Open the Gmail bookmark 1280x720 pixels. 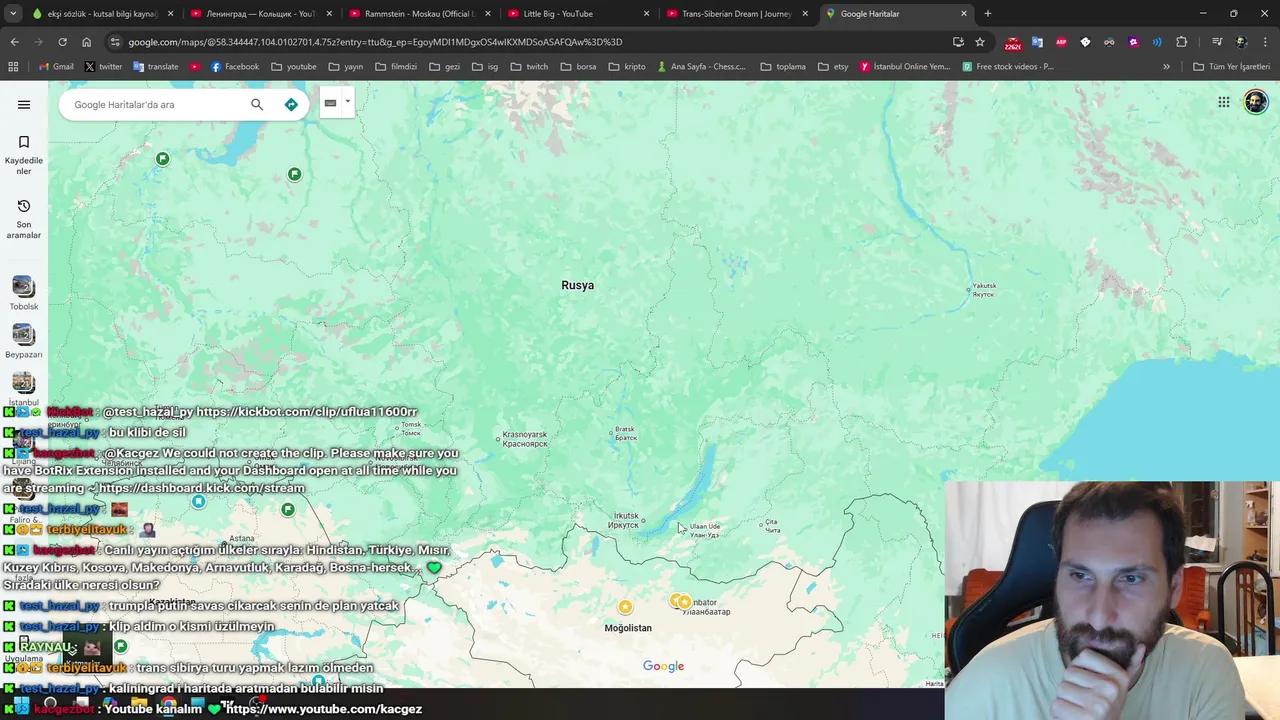point(56,67)
